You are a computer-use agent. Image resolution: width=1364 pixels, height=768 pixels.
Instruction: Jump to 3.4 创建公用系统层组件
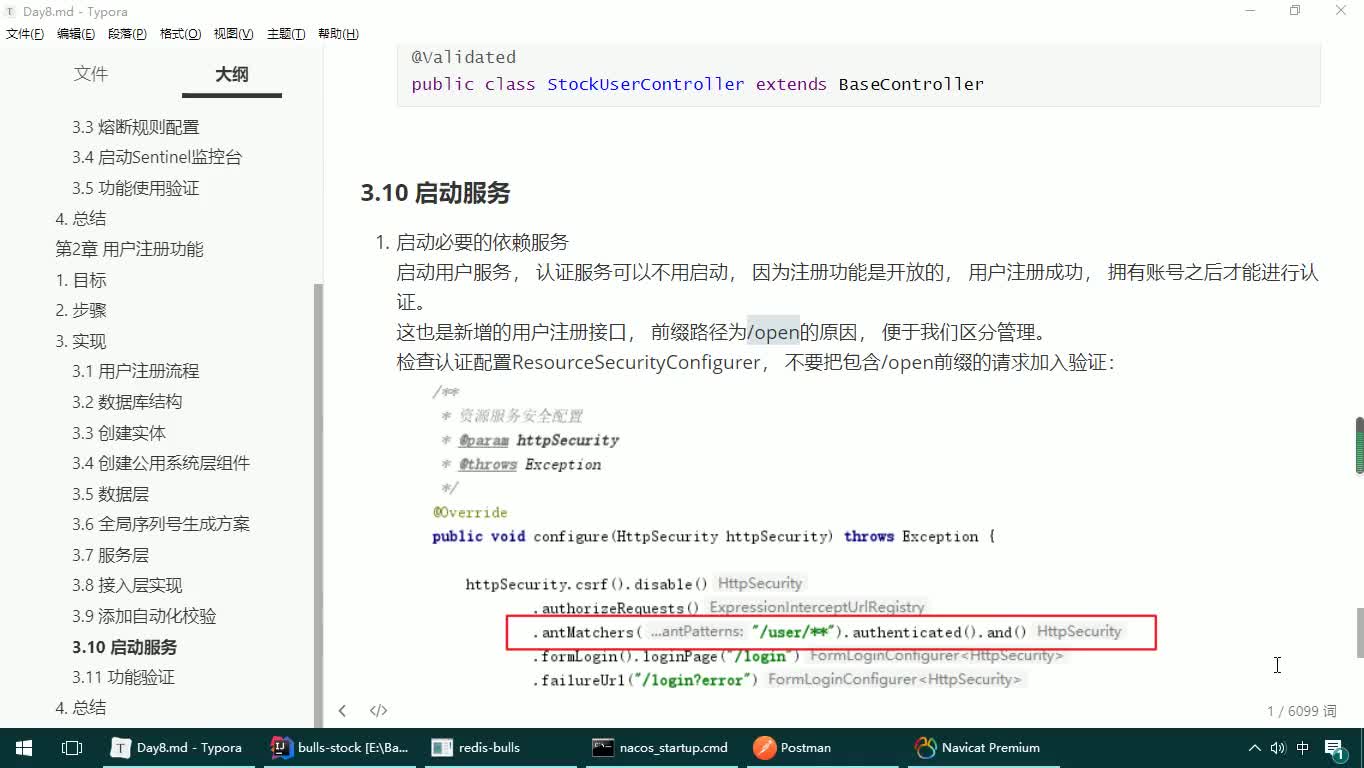point(161,463)
